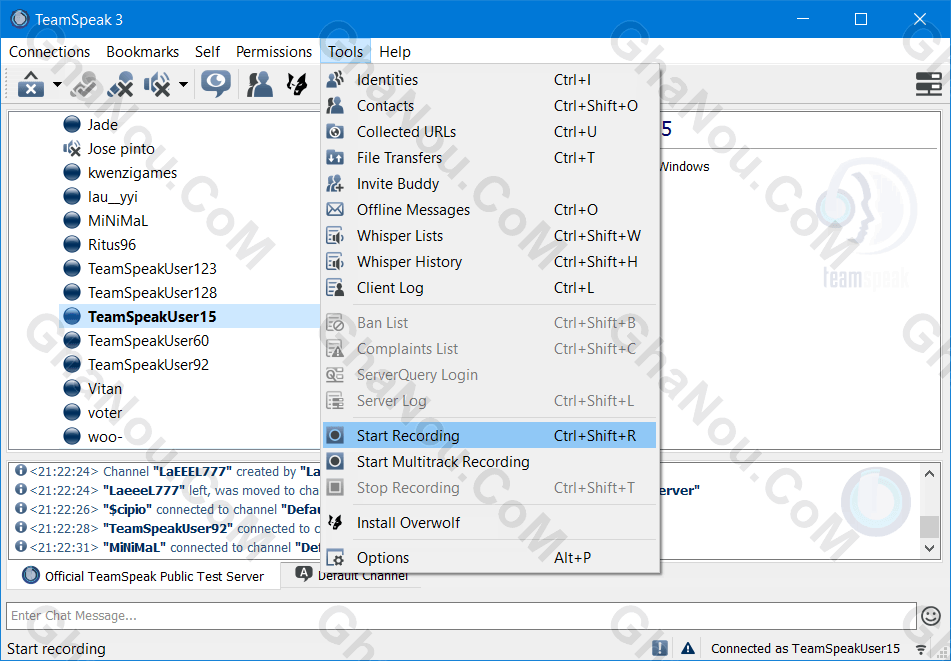Select user Jose pinto in tree

coord(121,149)
